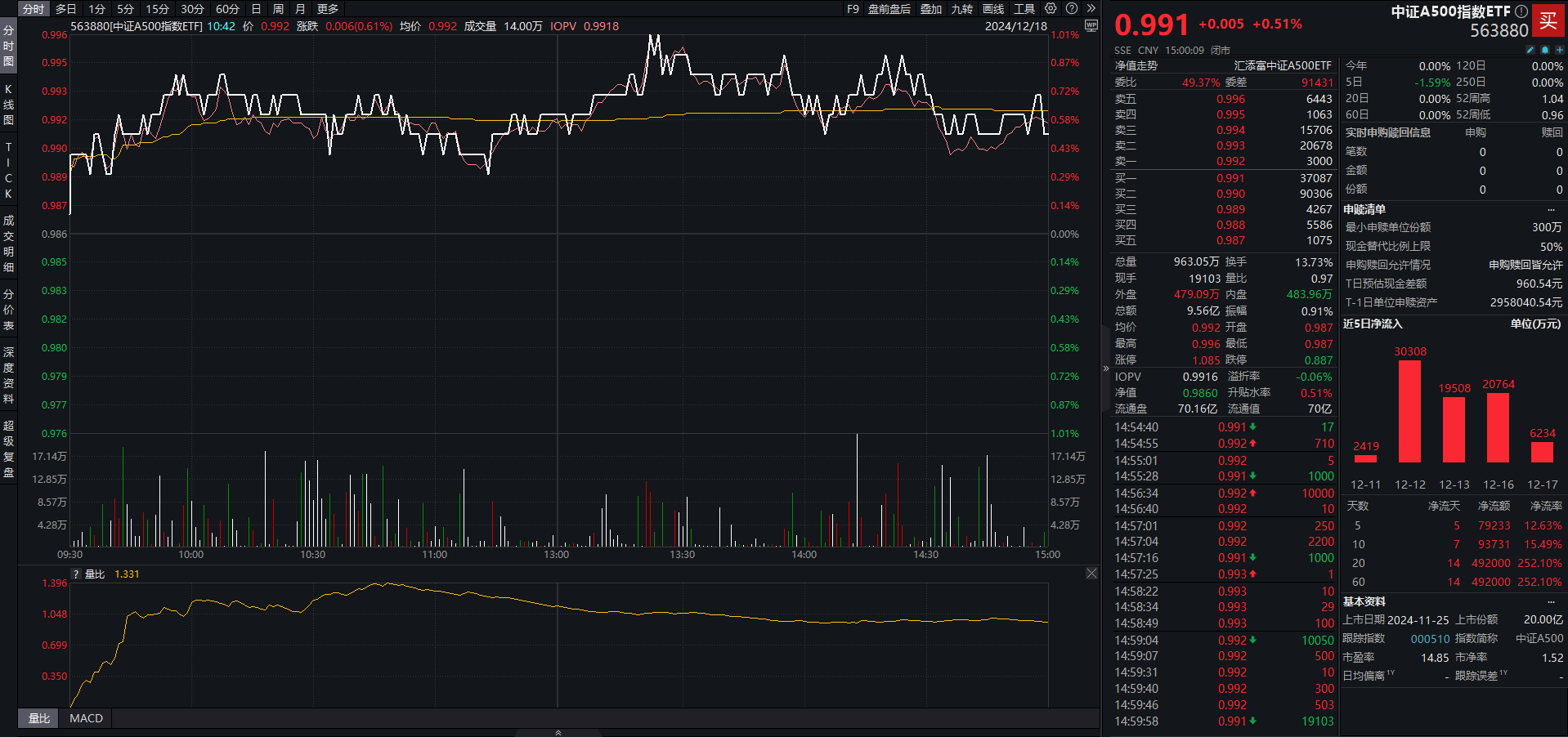
Task: Click the info icon beside 中证A500指数ETF
Action: (1521, 11)
